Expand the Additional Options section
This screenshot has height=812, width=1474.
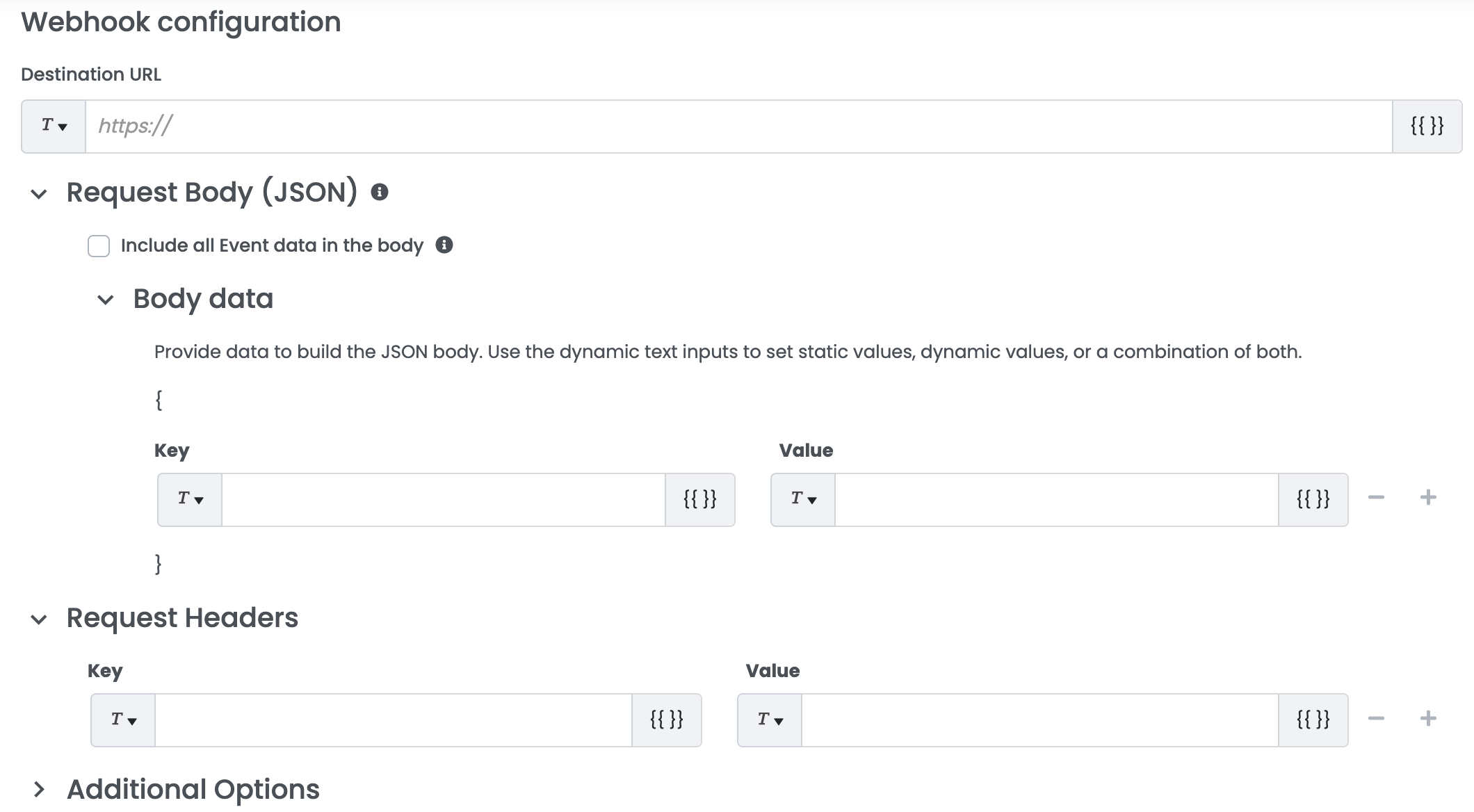(40, 790)
